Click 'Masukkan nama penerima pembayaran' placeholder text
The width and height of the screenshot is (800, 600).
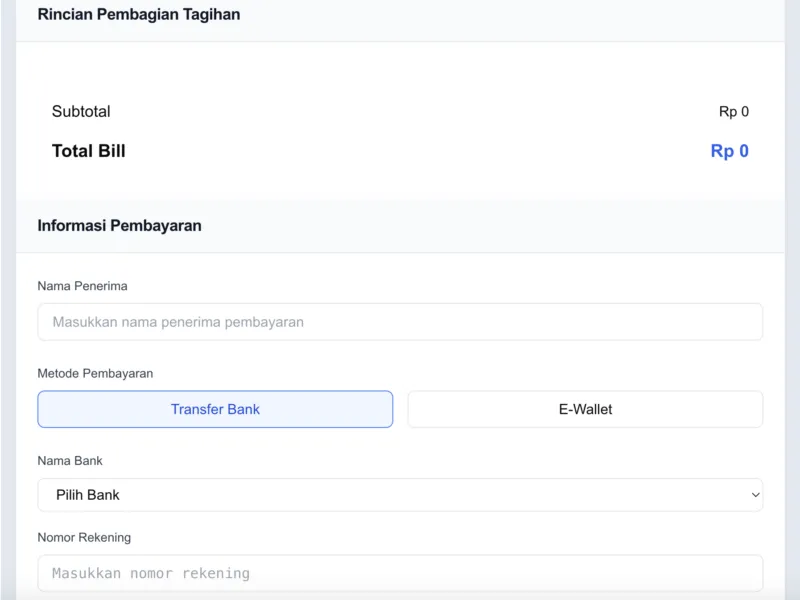tap(178, 322)
